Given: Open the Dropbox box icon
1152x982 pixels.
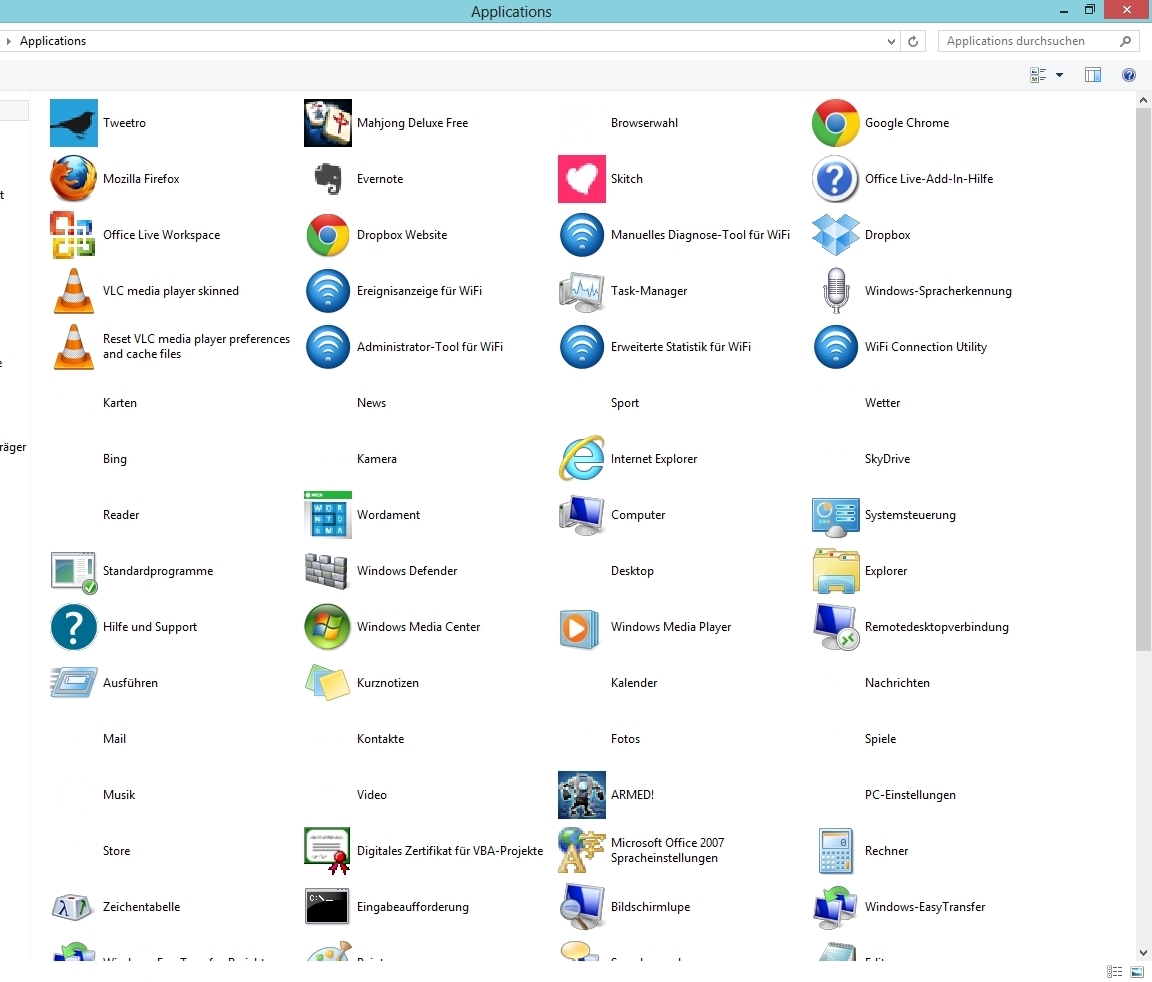Looking at the screenshot, I should click(835, 235).
